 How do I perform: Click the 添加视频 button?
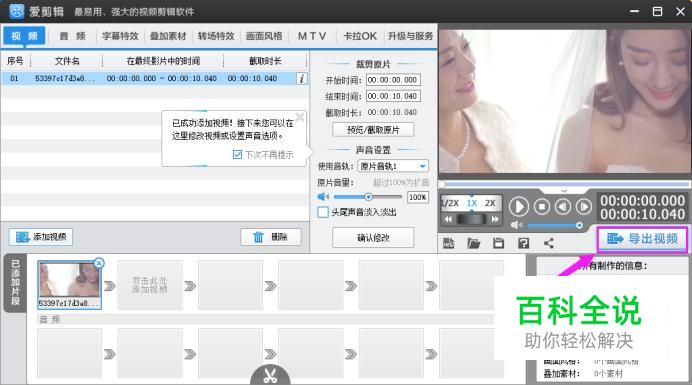point(41,237)
